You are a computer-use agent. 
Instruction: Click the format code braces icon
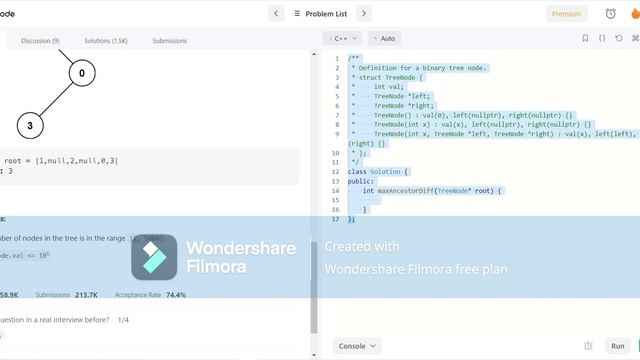pos(602,38)
